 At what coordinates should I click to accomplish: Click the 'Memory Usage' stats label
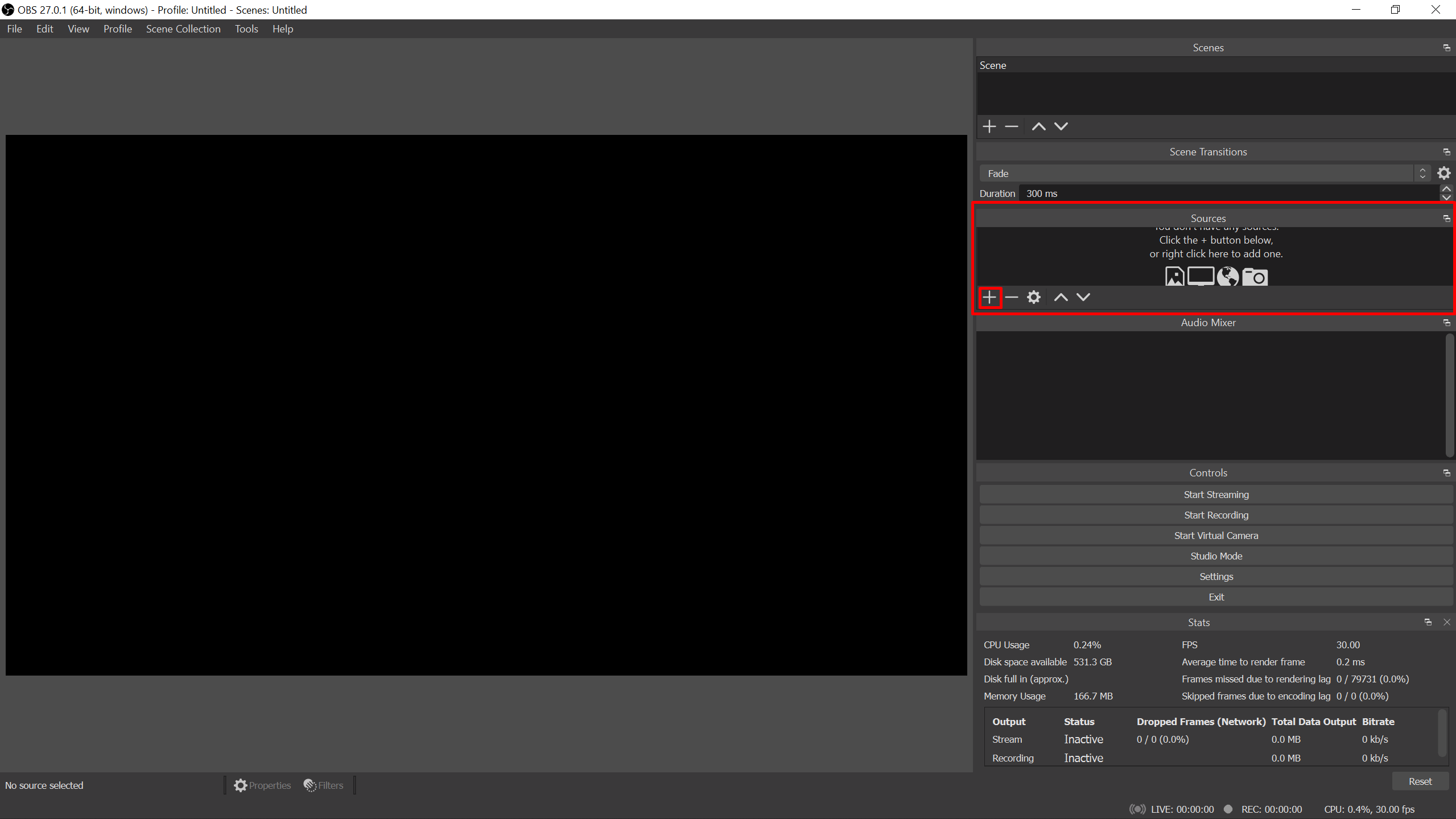tap(1014, 696)
